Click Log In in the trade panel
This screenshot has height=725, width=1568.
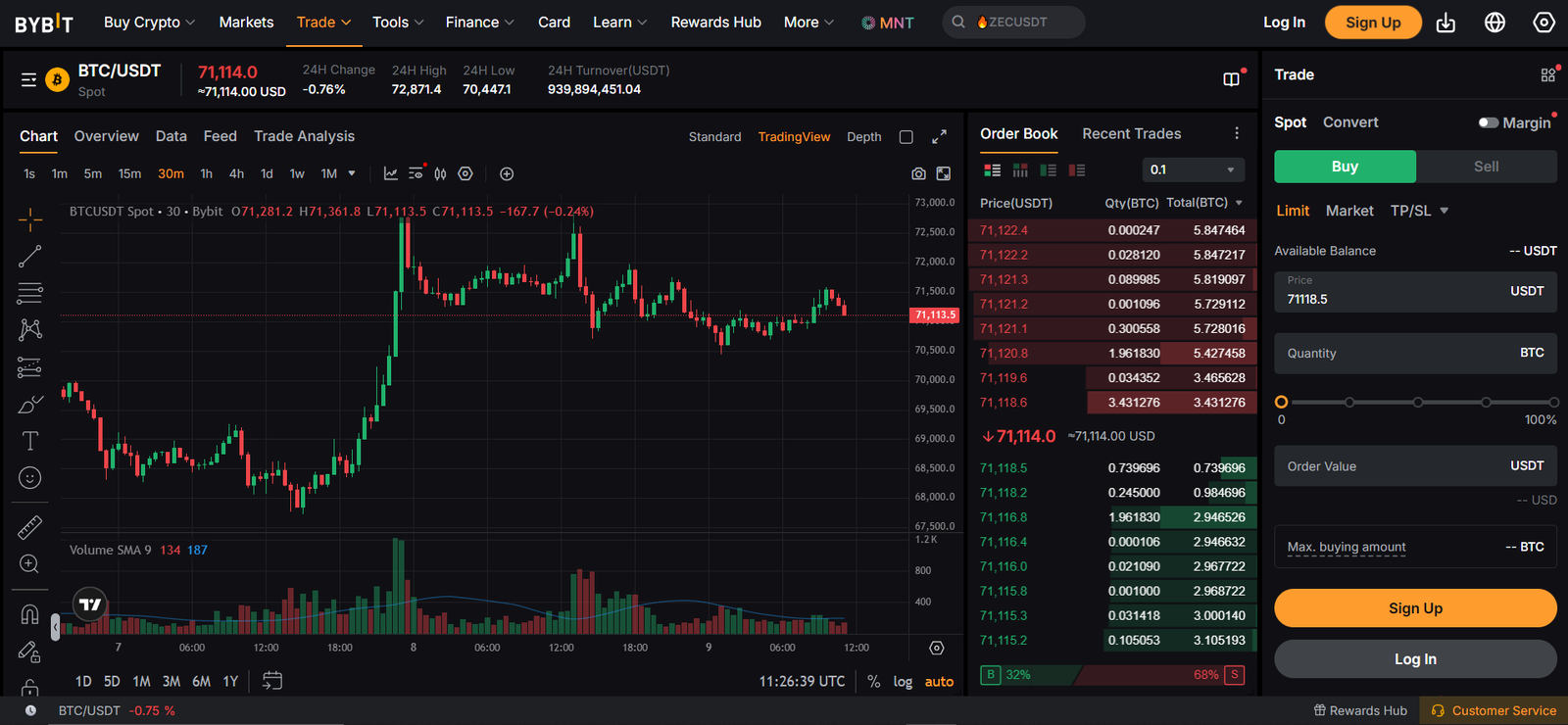coord(1415,659)
